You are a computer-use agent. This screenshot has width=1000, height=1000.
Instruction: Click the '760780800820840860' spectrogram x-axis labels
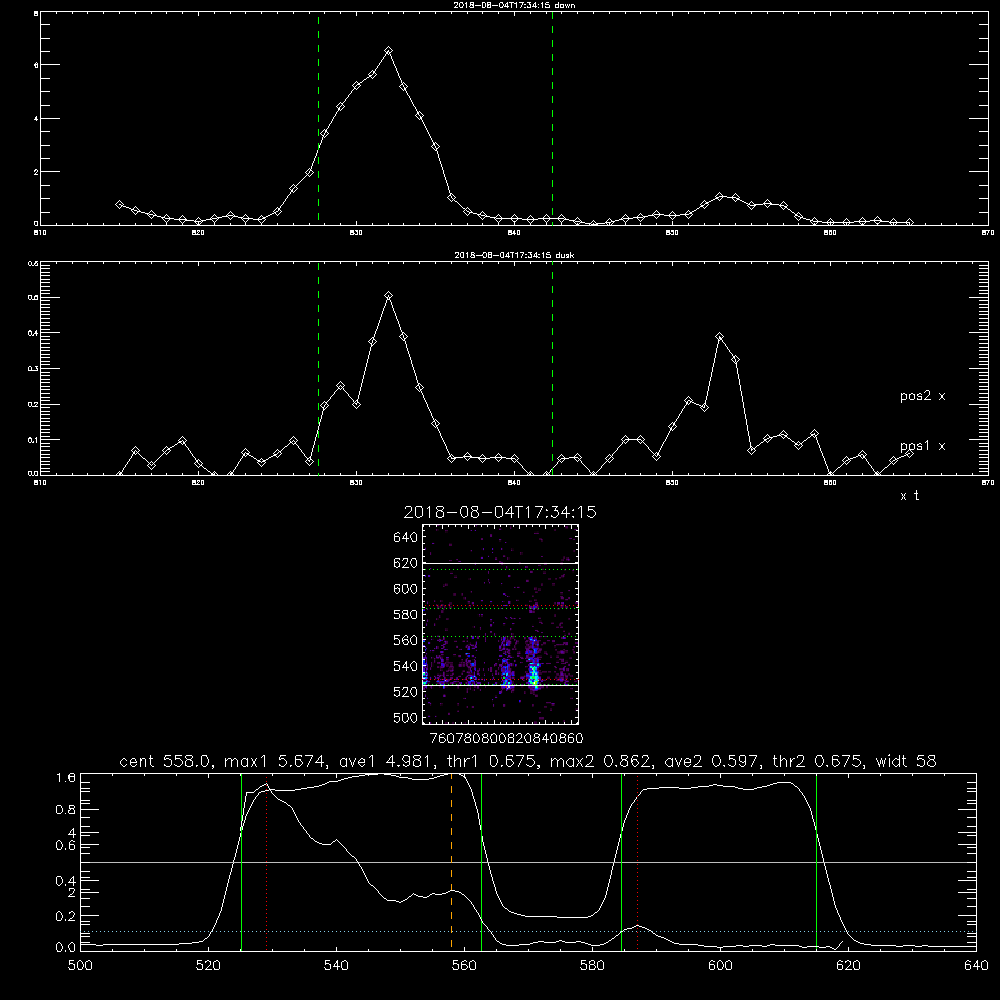(506, 738)
